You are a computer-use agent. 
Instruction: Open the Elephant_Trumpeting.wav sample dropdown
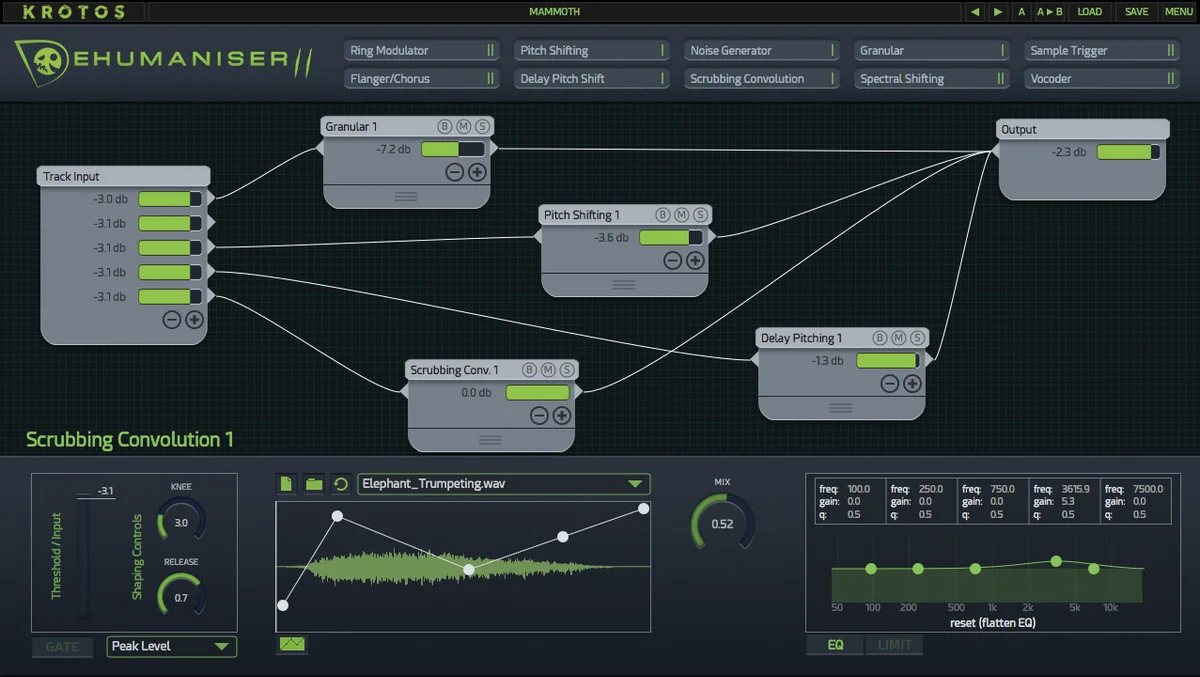(504, 484)
